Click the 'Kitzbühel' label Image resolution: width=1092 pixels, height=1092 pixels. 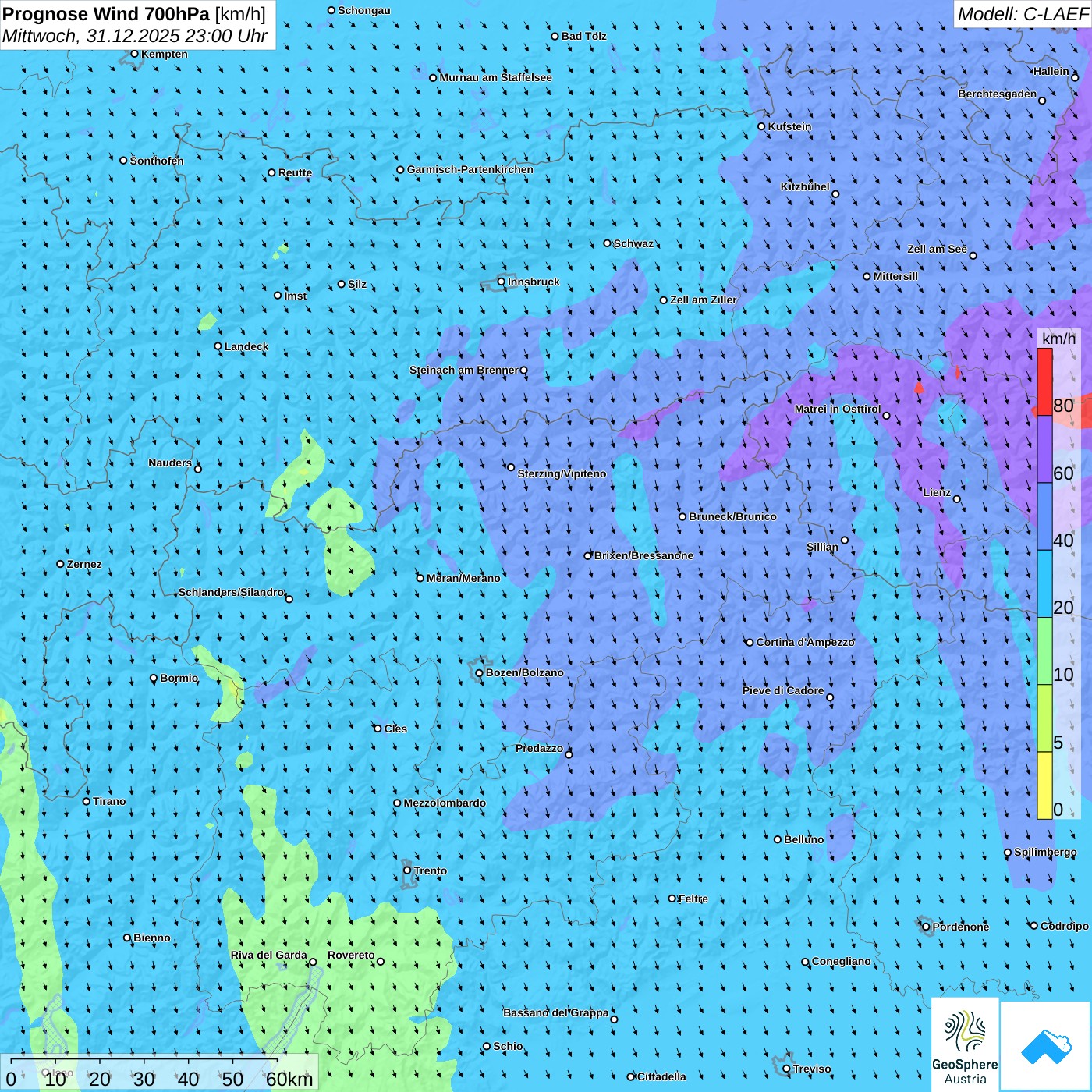coord(805,186)
